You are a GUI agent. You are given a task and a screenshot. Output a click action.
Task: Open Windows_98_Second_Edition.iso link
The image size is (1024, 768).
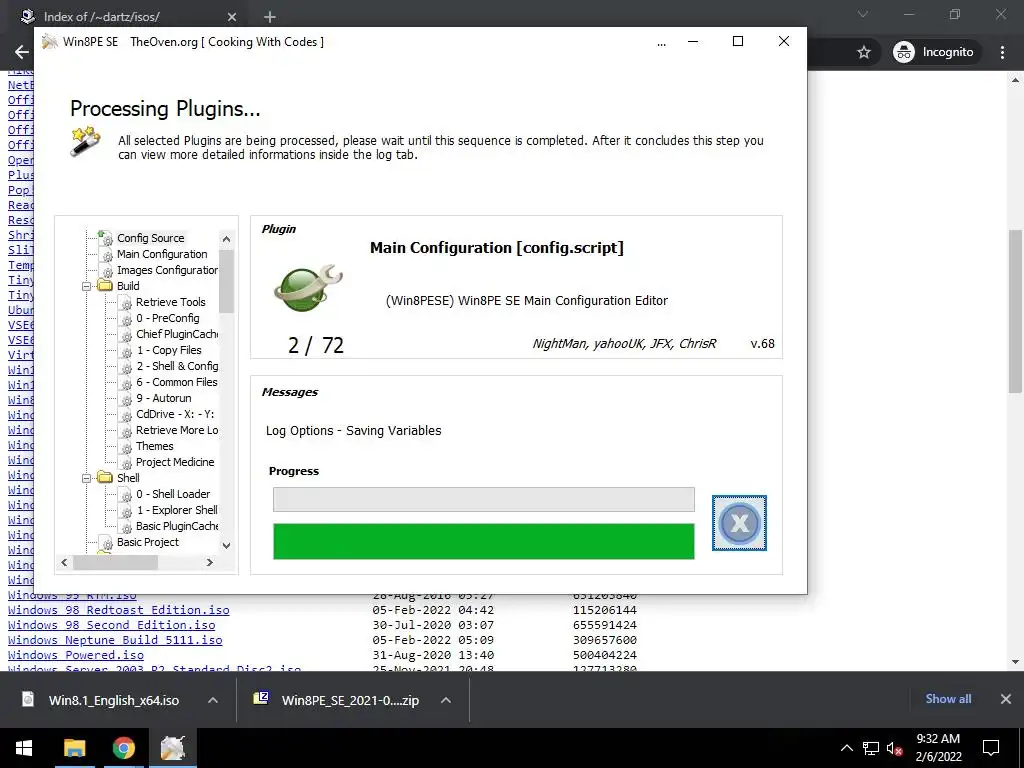112,625
